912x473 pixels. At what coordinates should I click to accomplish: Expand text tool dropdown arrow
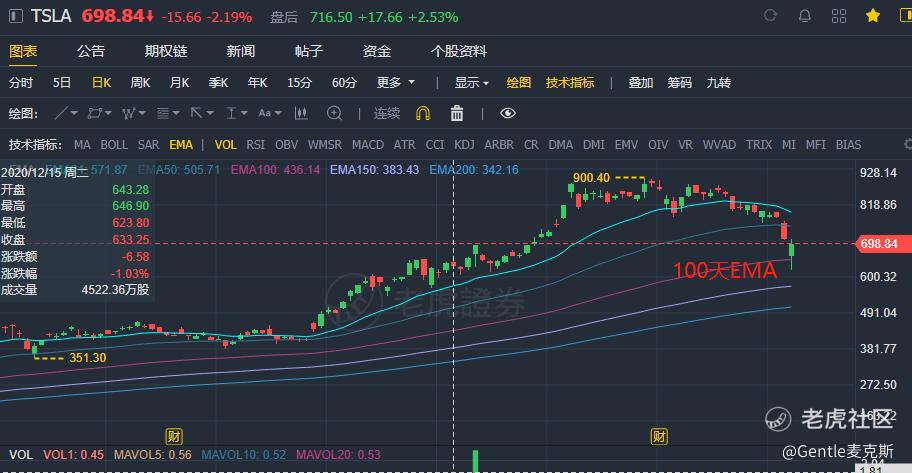click(278, 113)
